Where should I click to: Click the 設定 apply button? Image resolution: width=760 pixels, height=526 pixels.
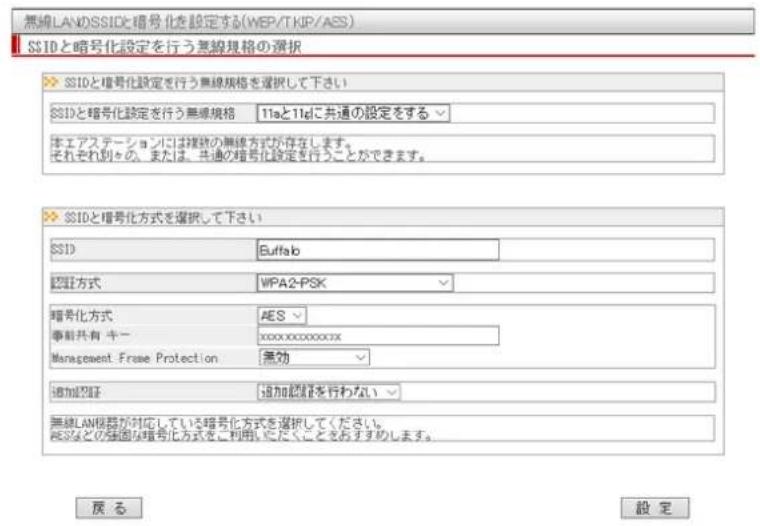[x=655, y=508]
